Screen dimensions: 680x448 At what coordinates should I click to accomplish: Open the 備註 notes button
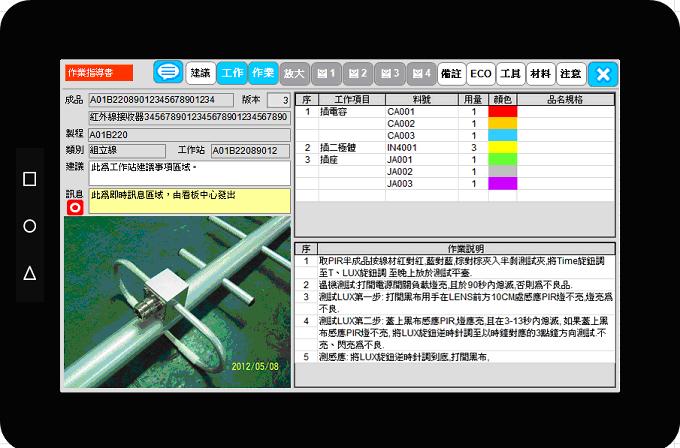click(x=451, y=74)
